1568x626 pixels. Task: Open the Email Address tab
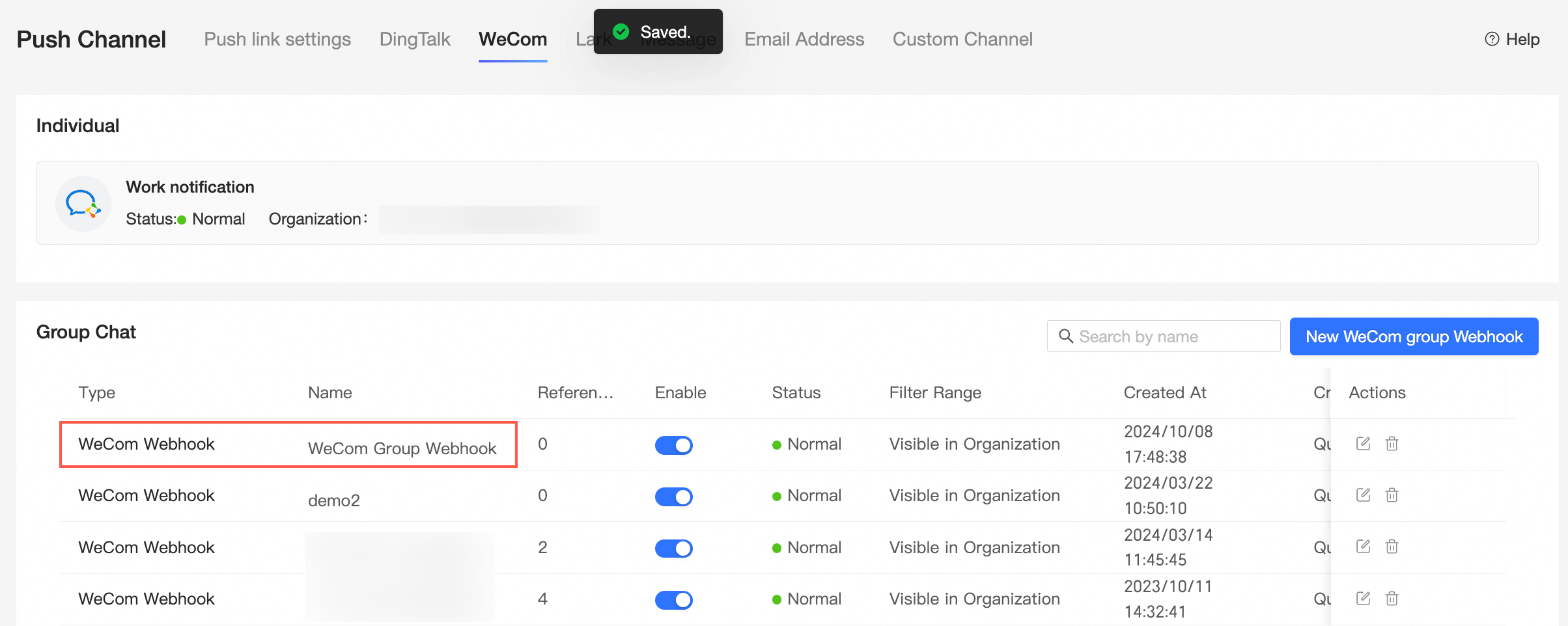pyautogui.click(x=804, y=39)
